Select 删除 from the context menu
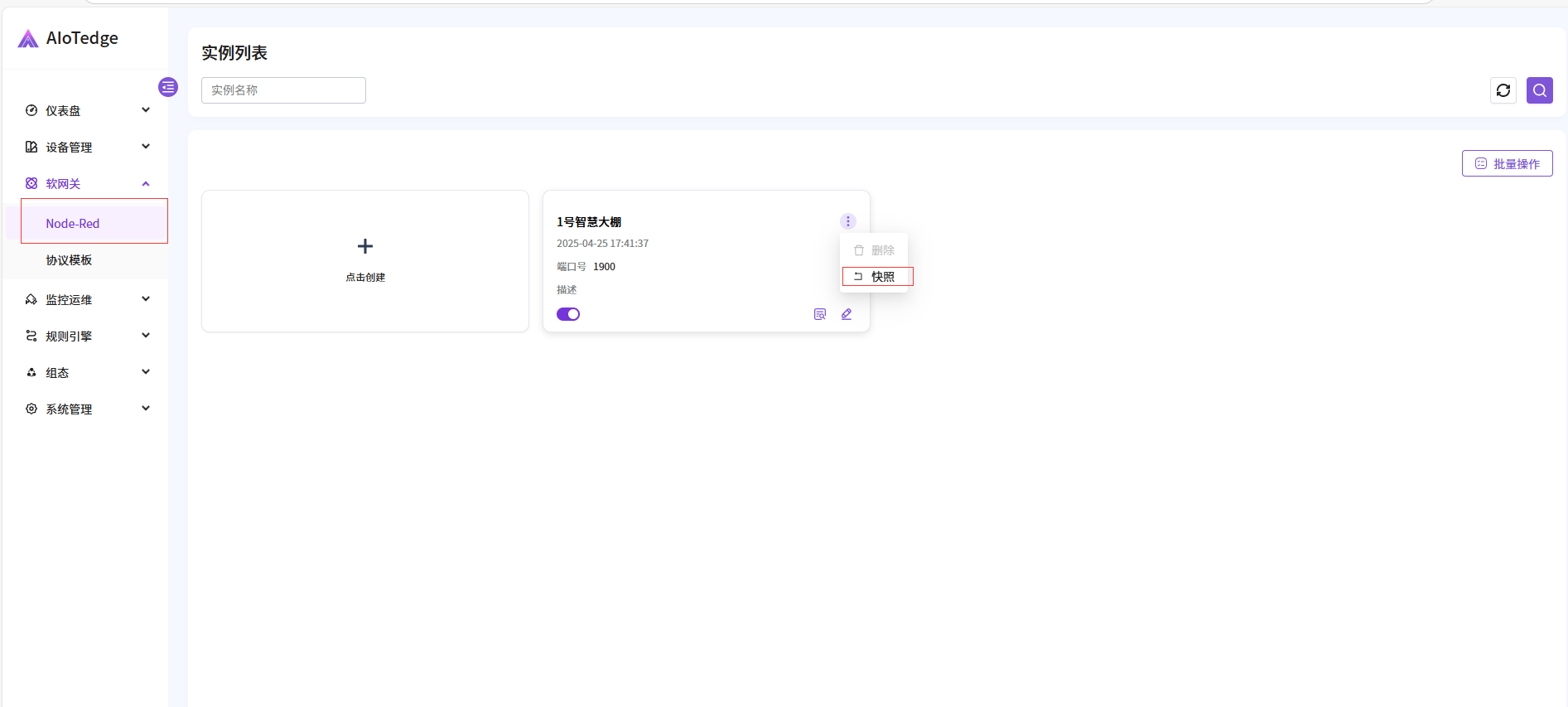The width and height of the screenshot is (1568, 707). pyautogui.click(x=875, y=250)
